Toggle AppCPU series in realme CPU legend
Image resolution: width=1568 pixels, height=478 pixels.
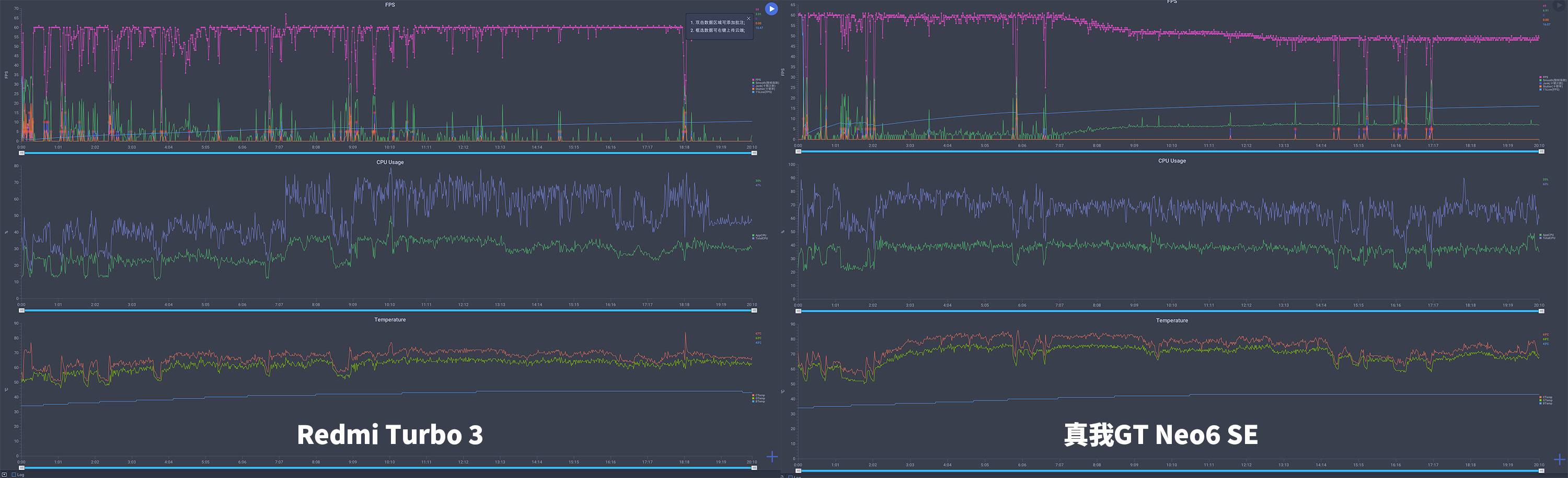pos(1547,235)
